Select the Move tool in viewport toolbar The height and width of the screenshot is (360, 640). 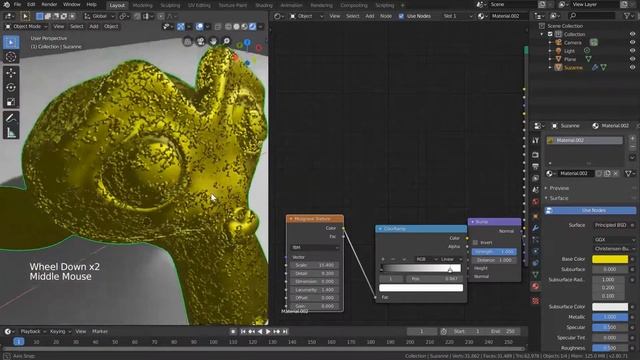11,73
